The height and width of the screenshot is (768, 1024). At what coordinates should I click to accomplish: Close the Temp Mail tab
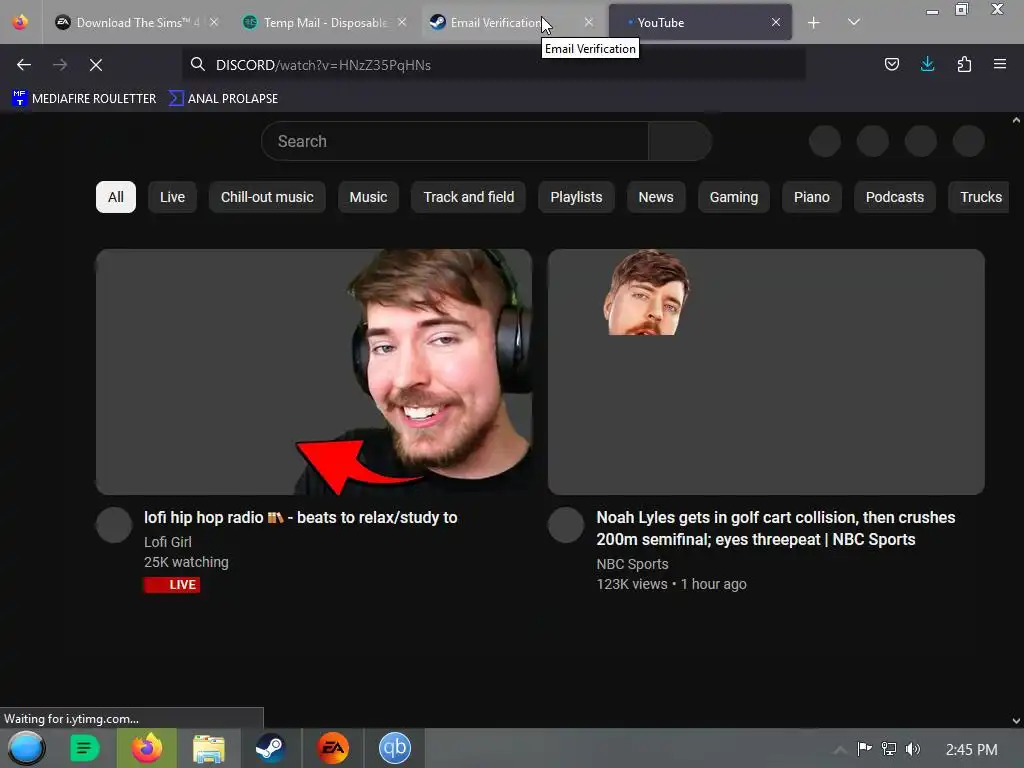pos(402,22)
